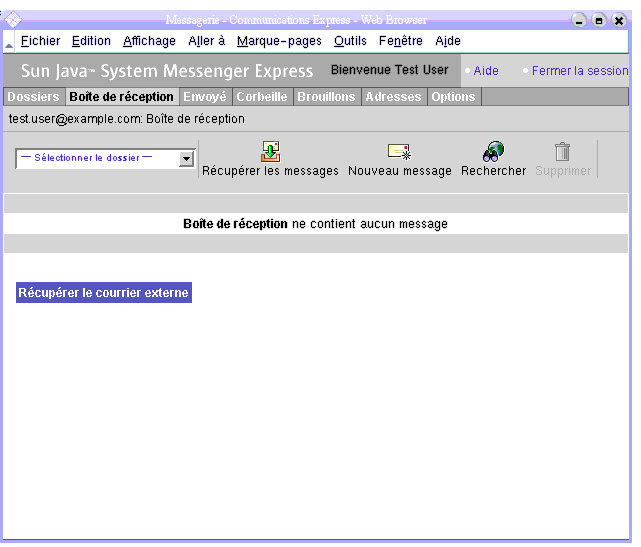
Task: Click the Récupérer le courrier externe button
Action: 104,293
